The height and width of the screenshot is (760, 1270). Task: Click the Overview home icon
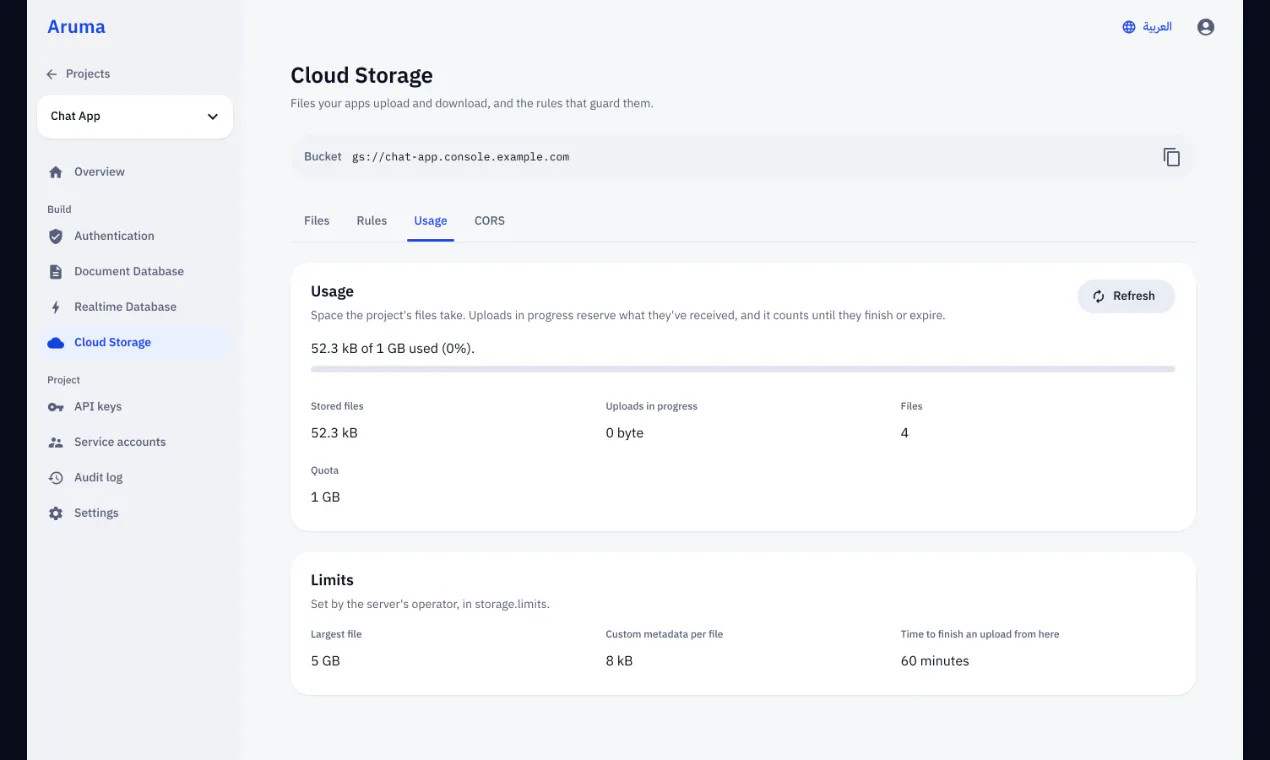[56, 172]
